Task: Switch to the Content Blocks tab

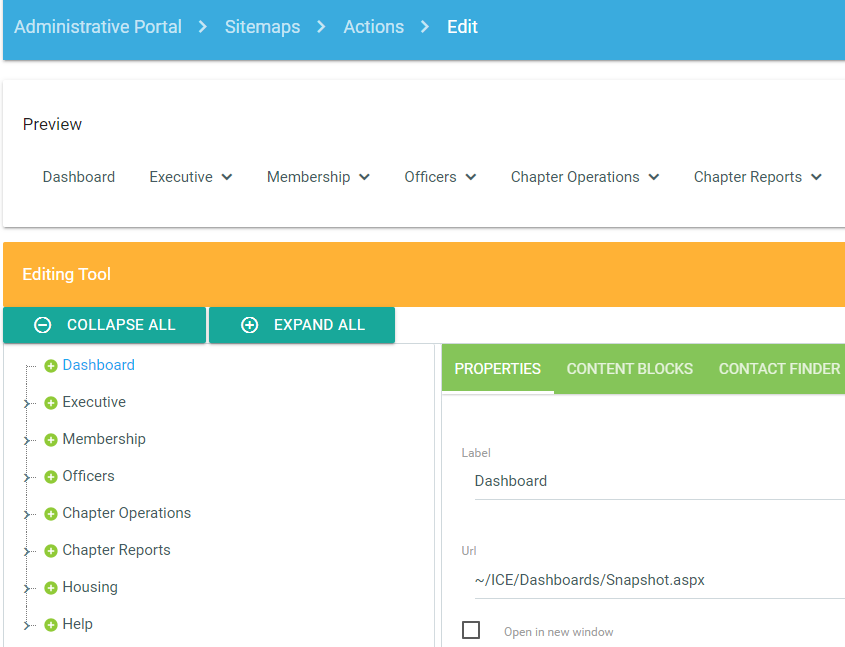Action: tap(629, 369)
